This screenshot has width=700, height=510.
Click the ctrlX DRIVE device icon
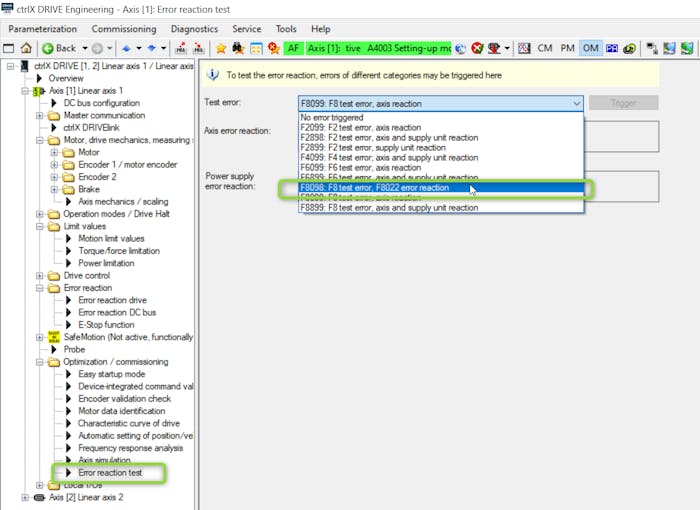click(24, 66)
